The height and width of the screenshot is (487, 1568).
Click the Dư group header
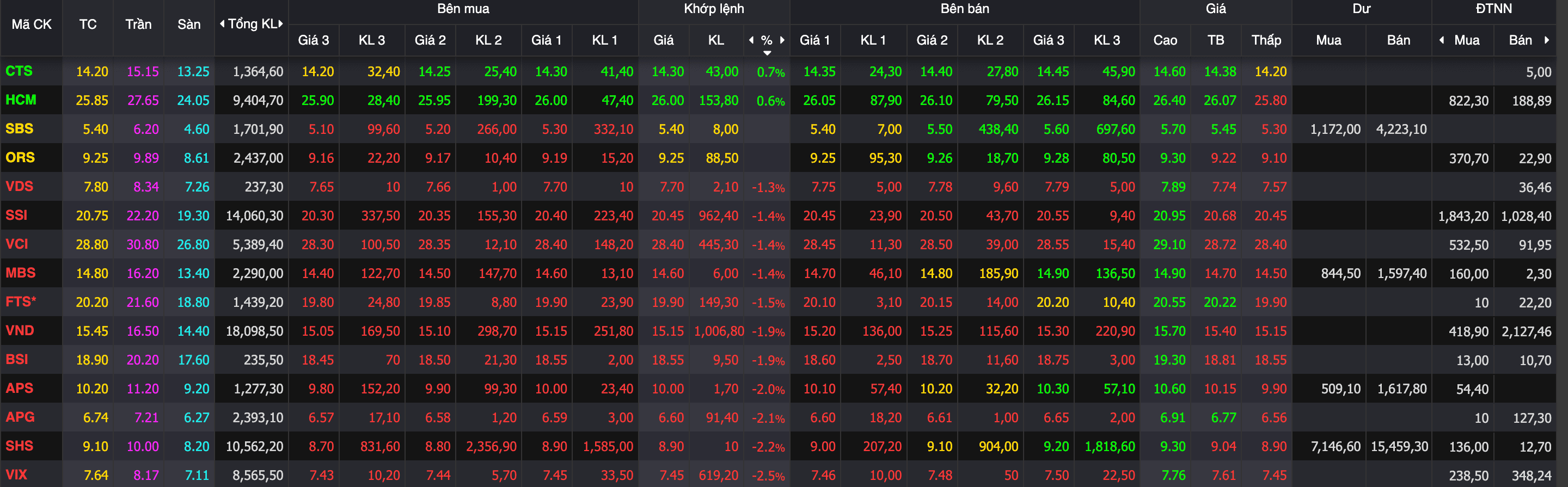[x=1362, y=9]
